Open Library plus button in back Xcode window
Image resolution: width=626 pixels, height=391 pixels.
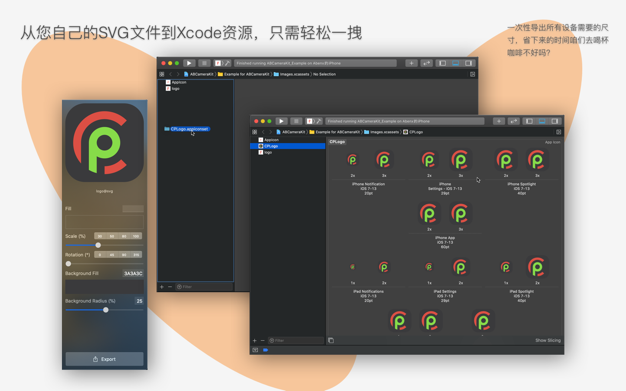pyautogui.click(x=411, y=63)
